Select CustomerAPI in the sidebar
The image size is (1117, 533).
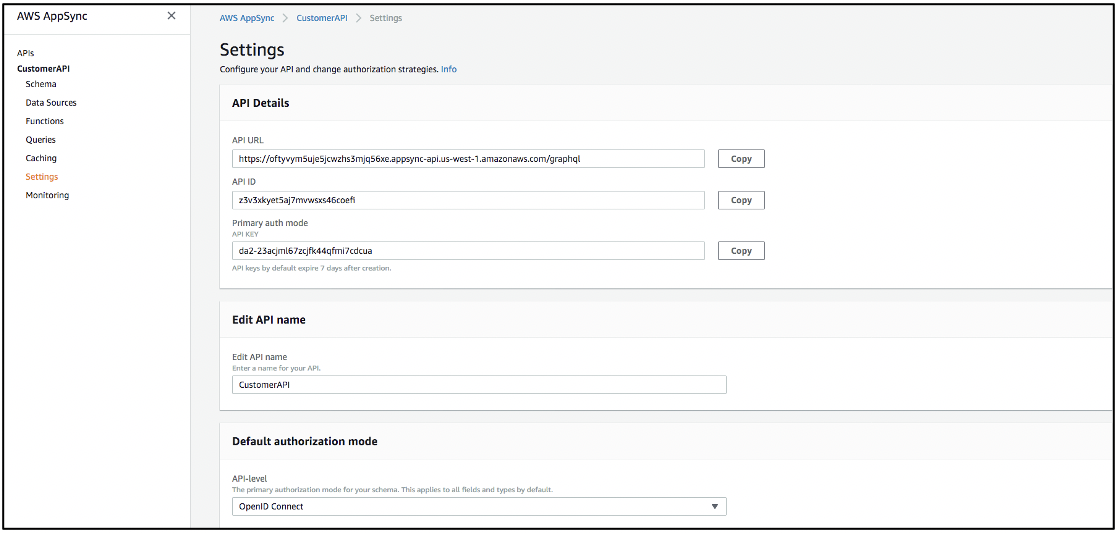point(44,68)
